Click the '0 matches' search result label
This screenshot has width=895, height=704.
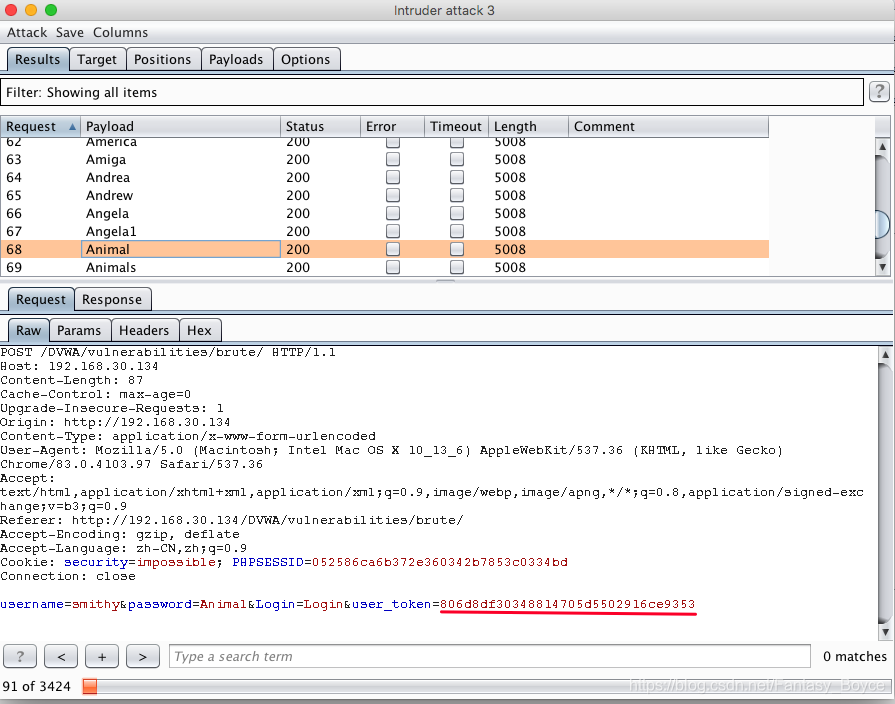click(854, 656)
